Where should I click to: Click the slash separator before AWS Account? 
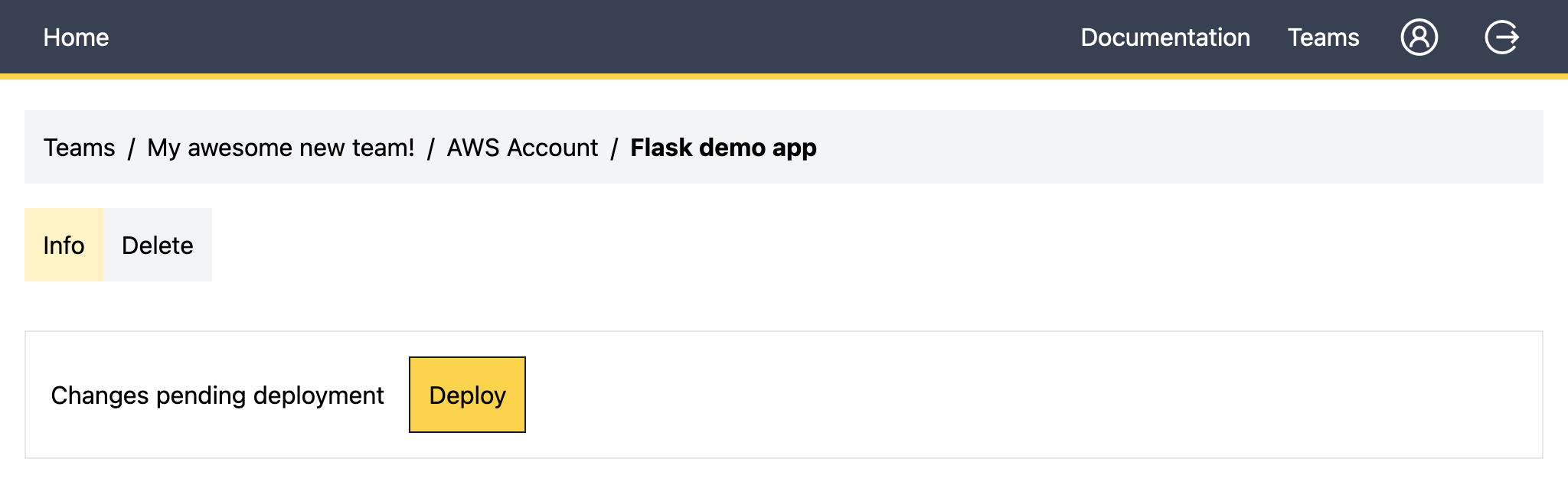(431, 148)
